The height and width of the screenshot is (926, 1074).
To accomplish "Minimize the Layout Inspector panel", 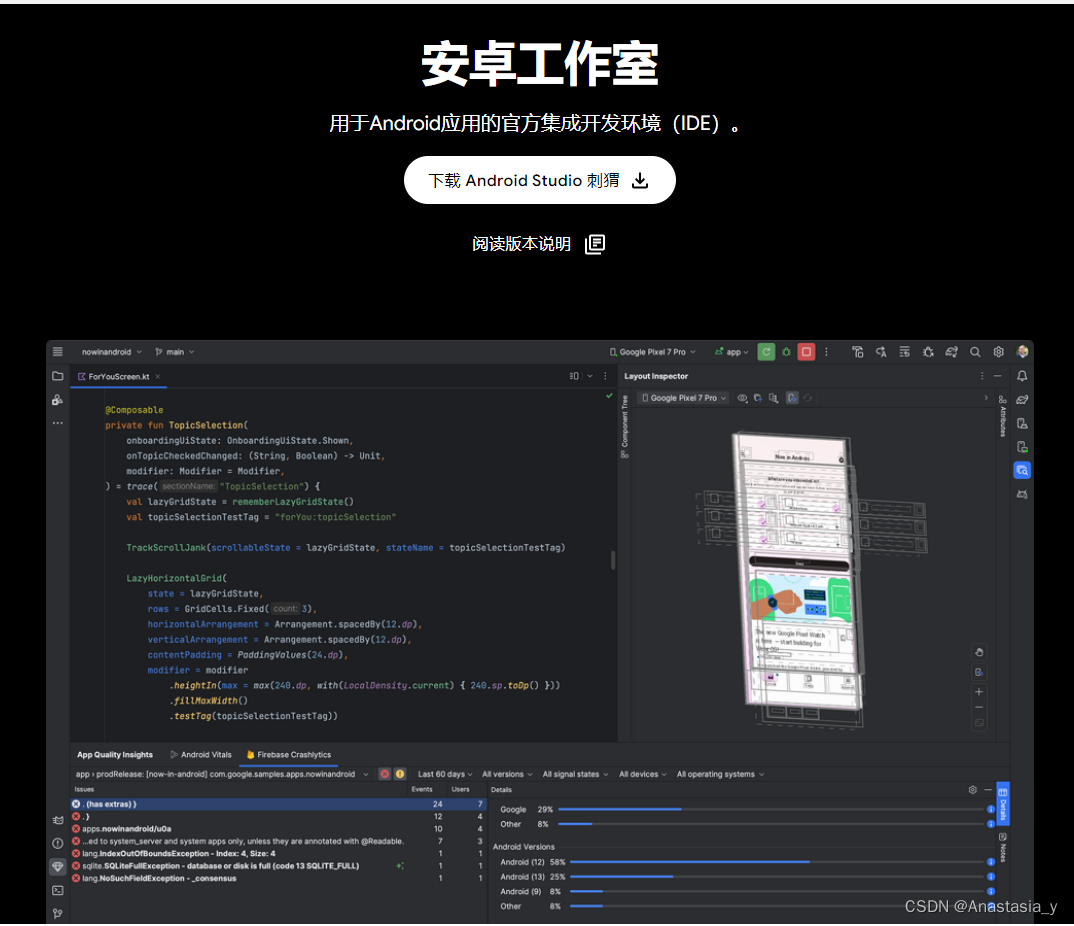I will pyautogui.click(x=997, y=376).
